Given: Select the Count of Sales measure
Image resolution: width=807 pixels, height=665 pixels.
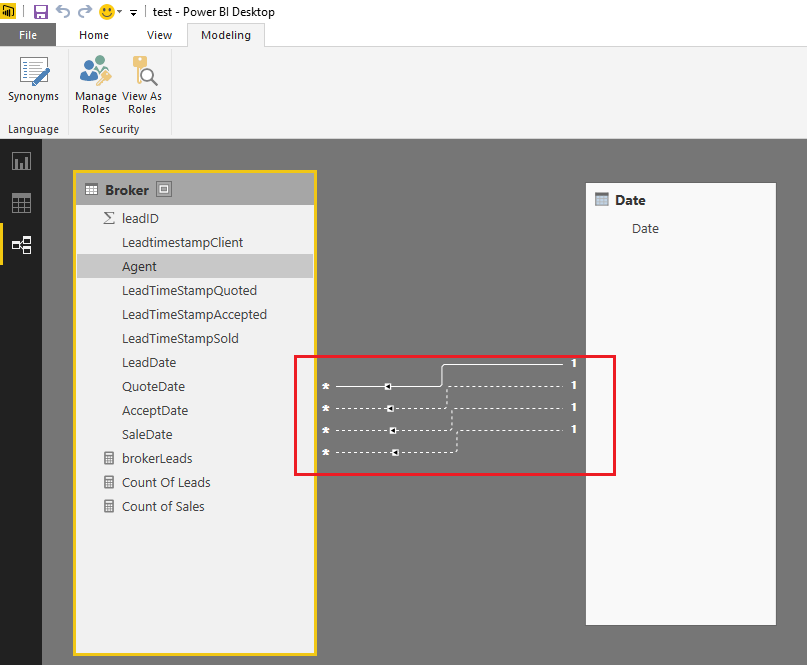Looking at the screenshot, I should coord(195,506).
